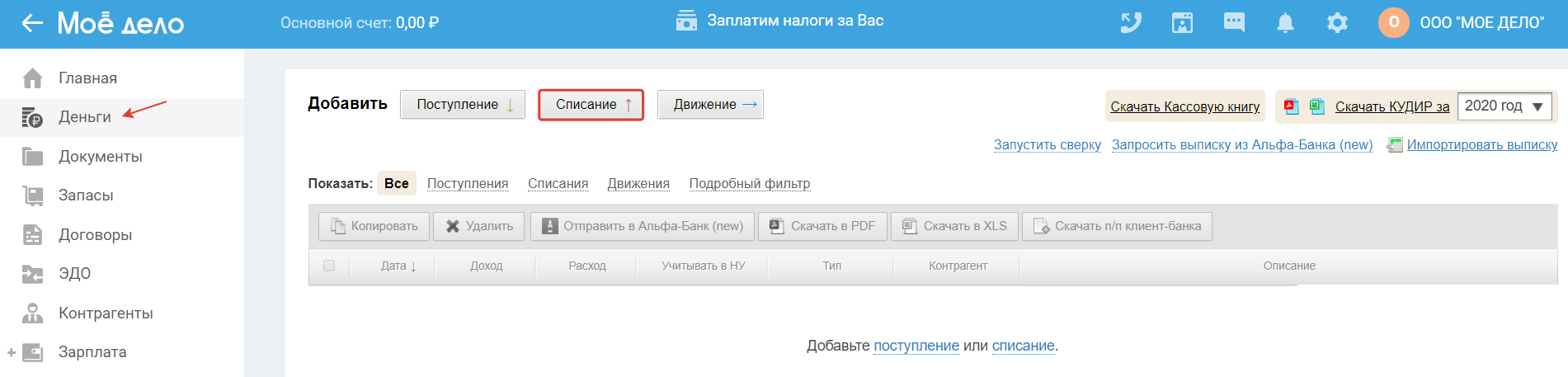This screenshot has height=377, width=1568.
Task: Open Контрагенты in sidebar
Action: (106, 313)
